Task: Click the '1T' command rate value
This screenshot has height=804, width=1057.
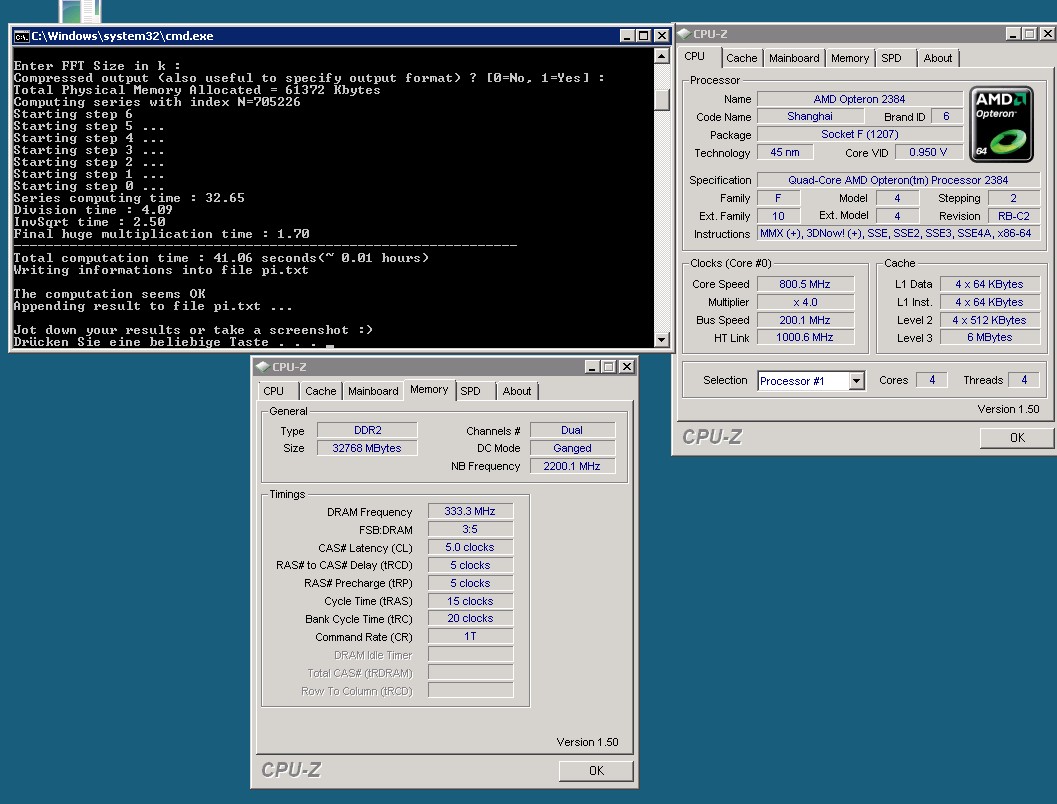Action: tap(470, 637)
